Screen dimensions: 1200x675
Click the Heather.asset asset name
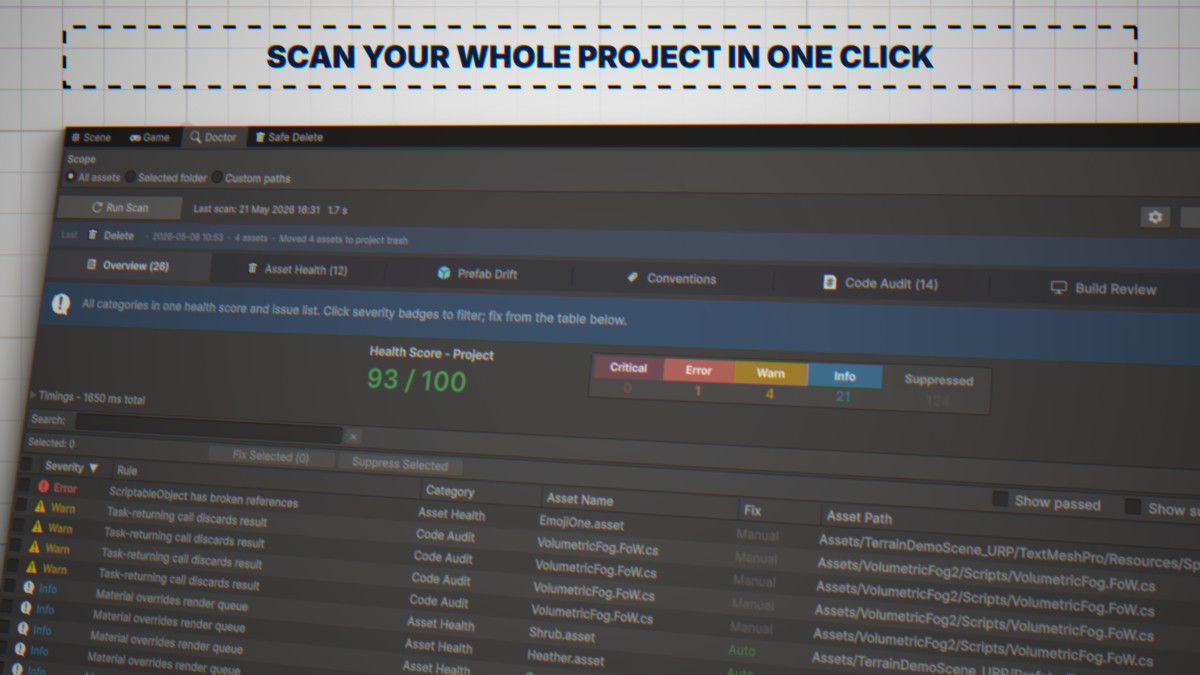(x=565, y=657)
